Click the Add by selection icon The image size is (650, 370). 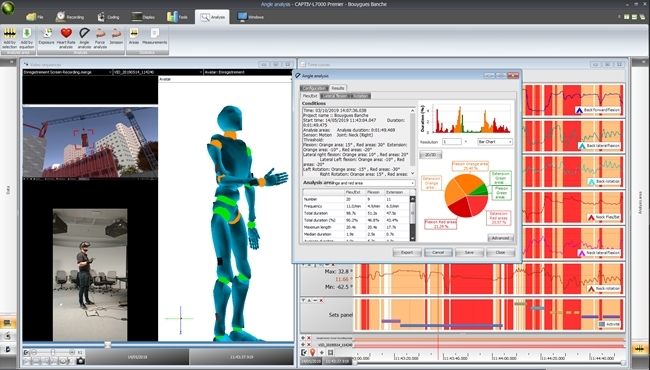[10, 39]
